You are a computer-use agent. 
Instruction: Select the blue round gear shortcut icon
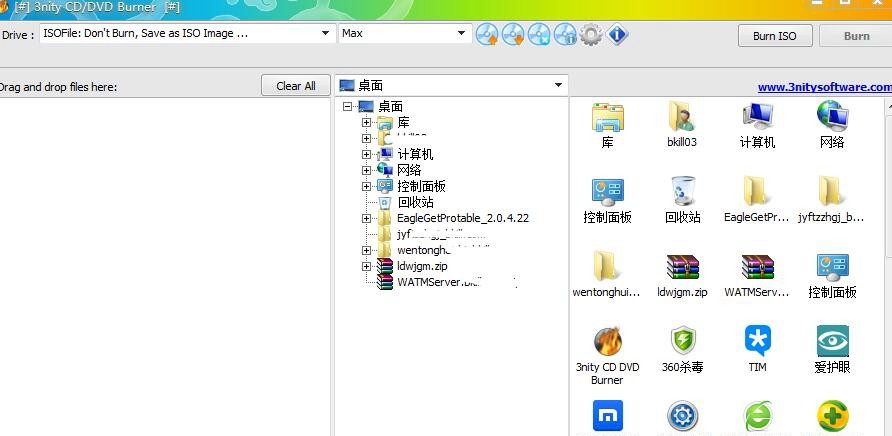682,416
